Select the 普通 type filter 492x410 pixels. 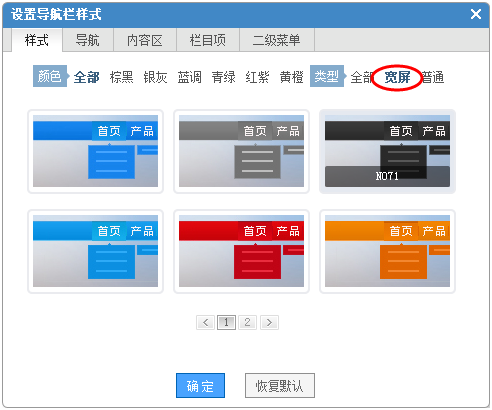(x=433, y=77)
